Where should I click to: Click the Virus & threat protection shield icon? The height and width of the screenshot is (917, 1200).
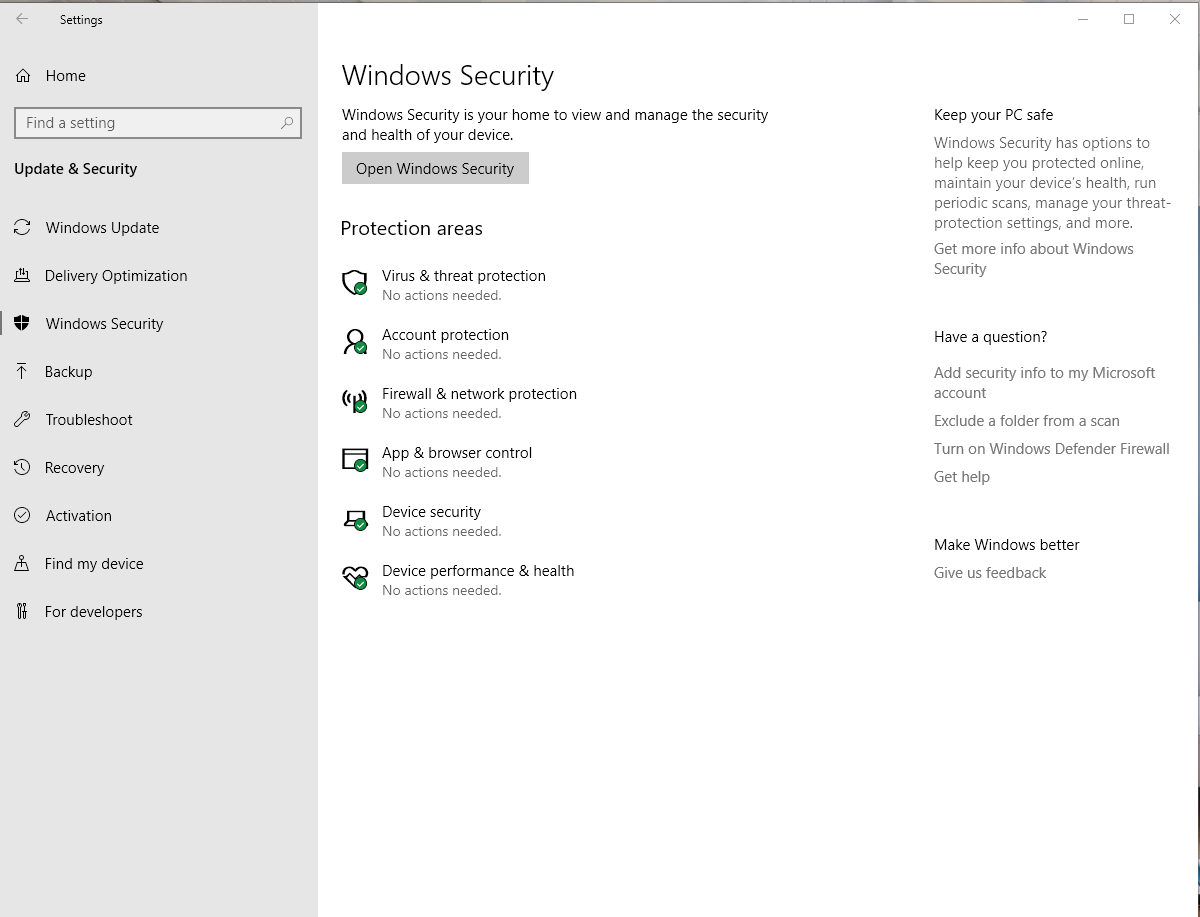355,283
